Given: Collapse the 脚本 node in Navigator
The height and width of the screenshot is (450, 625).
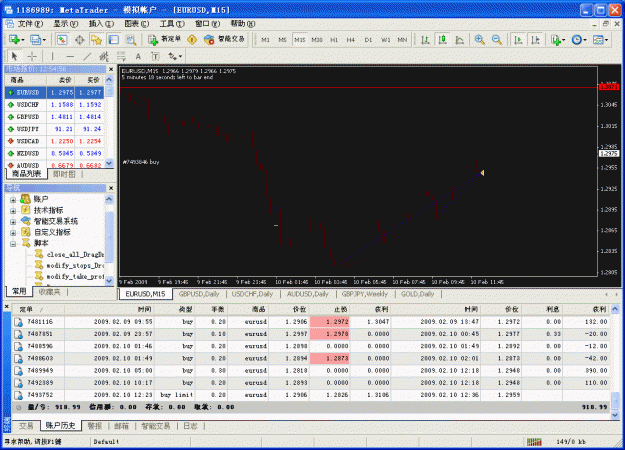Looking at the screenshot, I should pos(13,244).
